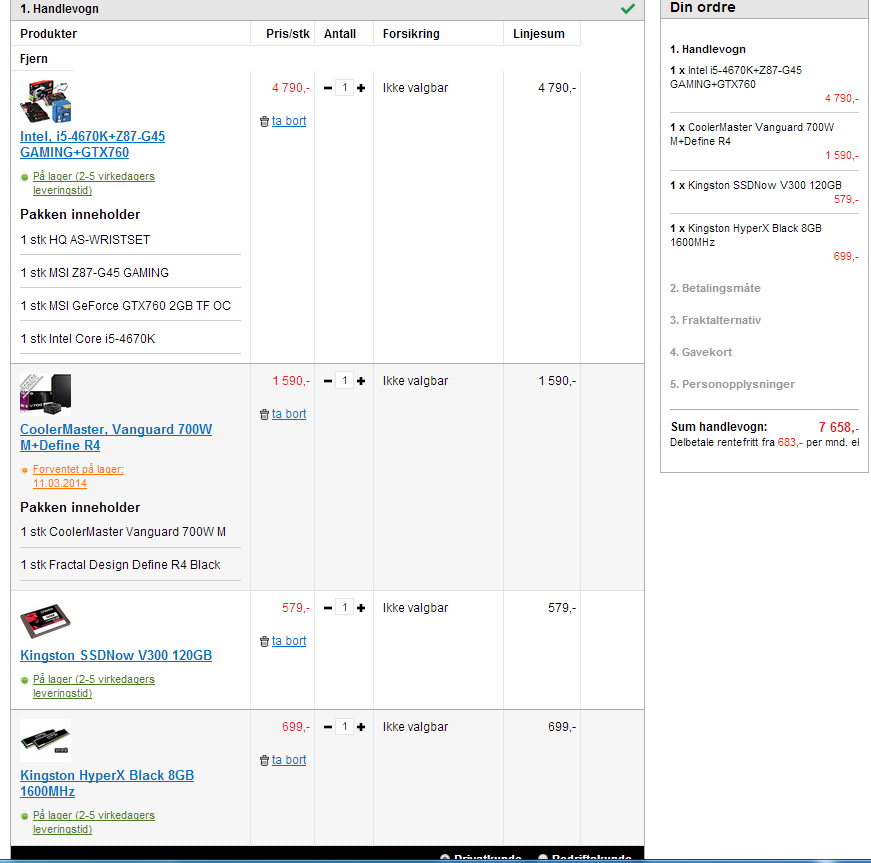Click Kingston HyperX RAM thumbnail
871x863 pixels.
coord(46,740)
